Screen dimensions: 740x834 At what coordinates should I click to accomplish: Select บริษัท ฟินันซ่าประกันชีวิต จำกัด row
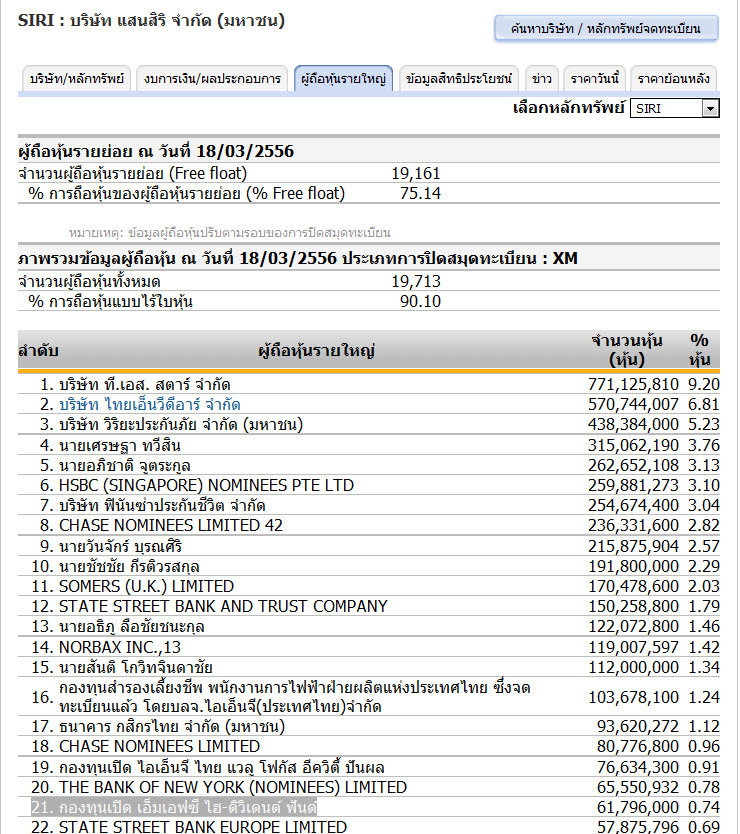click(x=369, y=505)
